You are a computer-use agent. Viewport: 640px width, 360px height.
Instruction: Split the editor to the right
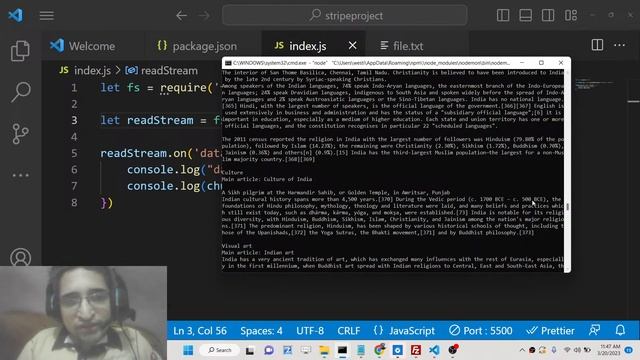pyautogui.click(x=597, y=45)
